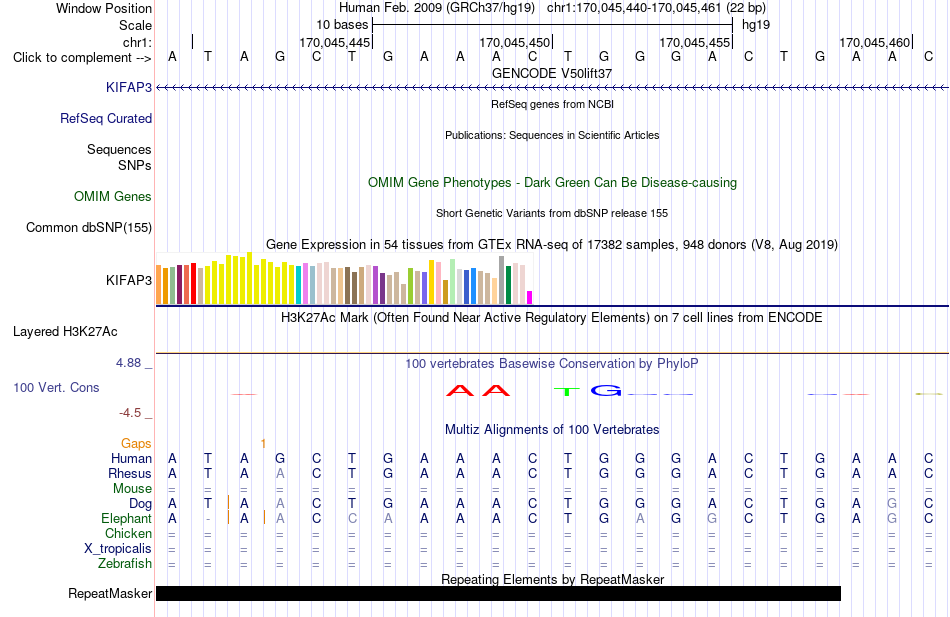Image resolution: width=950 pixels, height=617 pixels.
Task: Click the tall gray bar in GTEx chart
Action: [x=502, y=280]
